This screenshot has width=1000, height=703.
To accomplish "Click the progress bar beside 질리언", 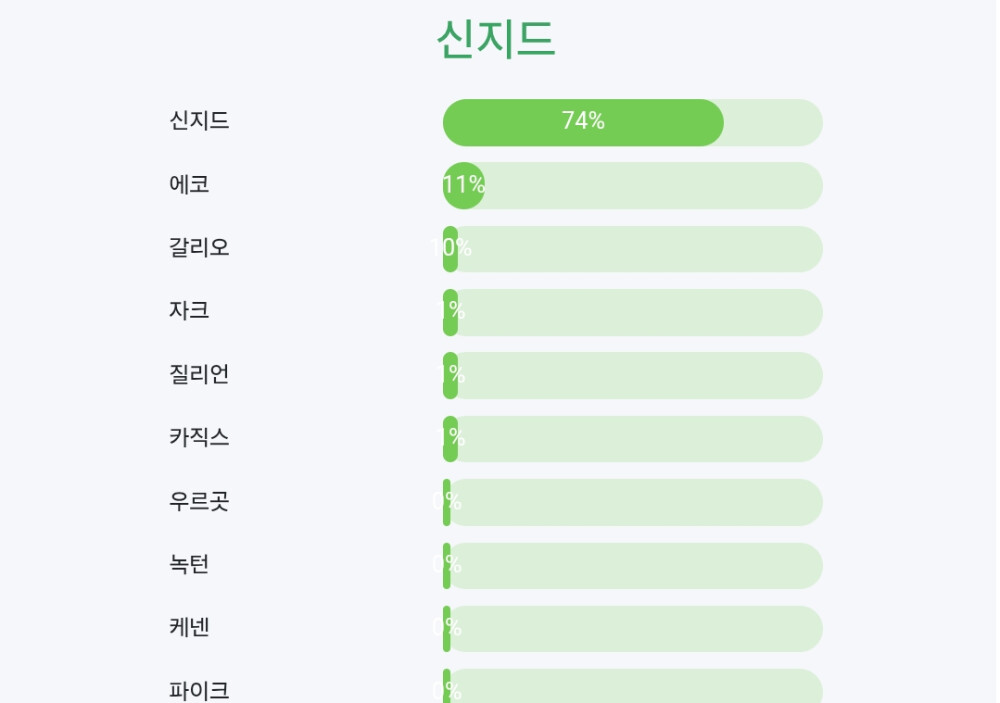I will pos(632,375).
